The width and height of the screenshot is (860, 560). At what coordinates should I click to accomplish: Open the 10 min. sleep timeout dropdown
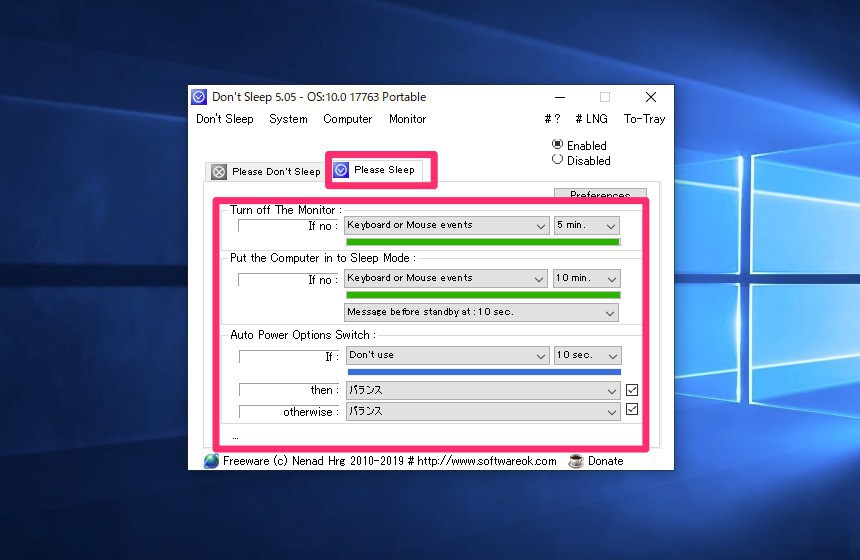587,279
